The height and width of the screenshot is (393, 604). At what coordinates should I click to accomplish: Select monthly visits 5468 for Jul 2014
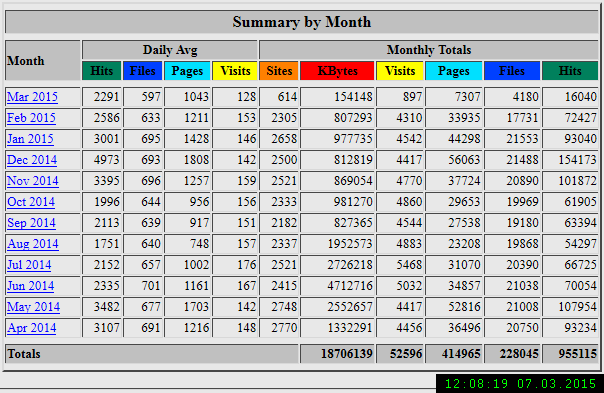pyautogui.click(x=409, y=265)
